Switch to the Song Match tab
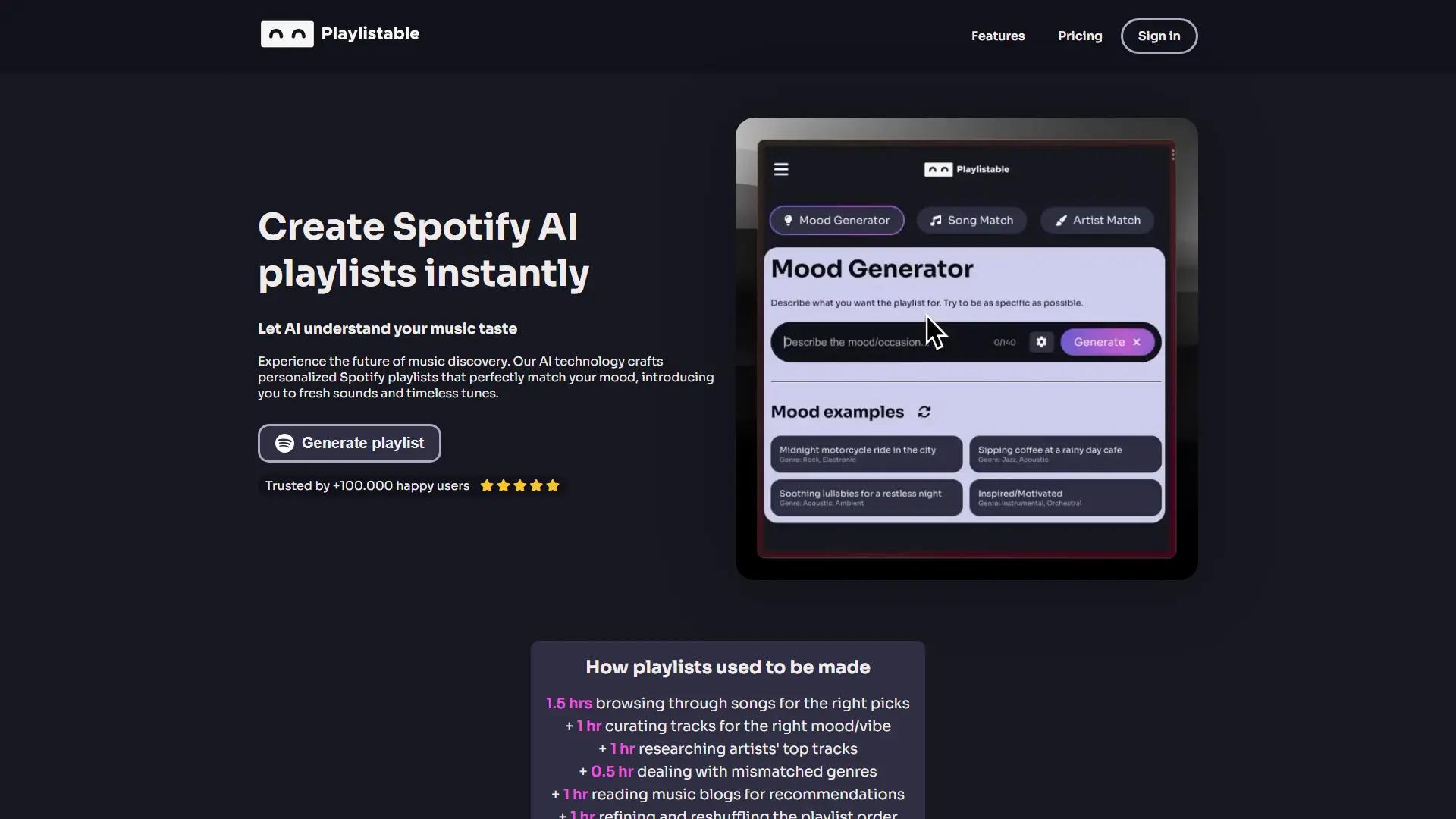The width and height of the screenshot is (1456, 819). 971,220
